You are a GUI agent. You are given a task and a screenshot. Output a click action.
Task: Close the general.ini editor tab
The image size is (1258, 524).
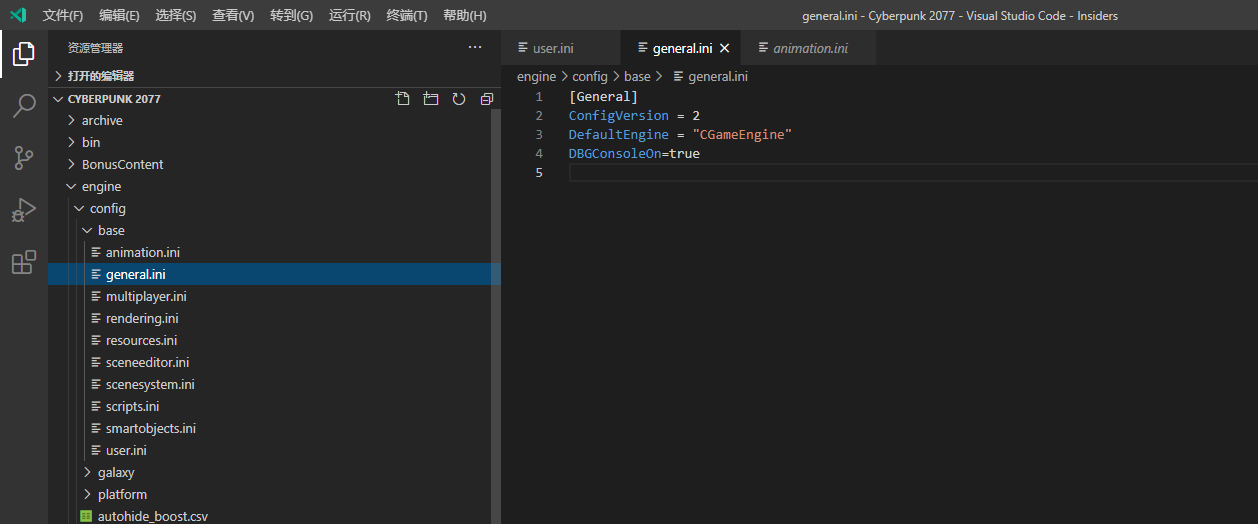tap(725, 48)
